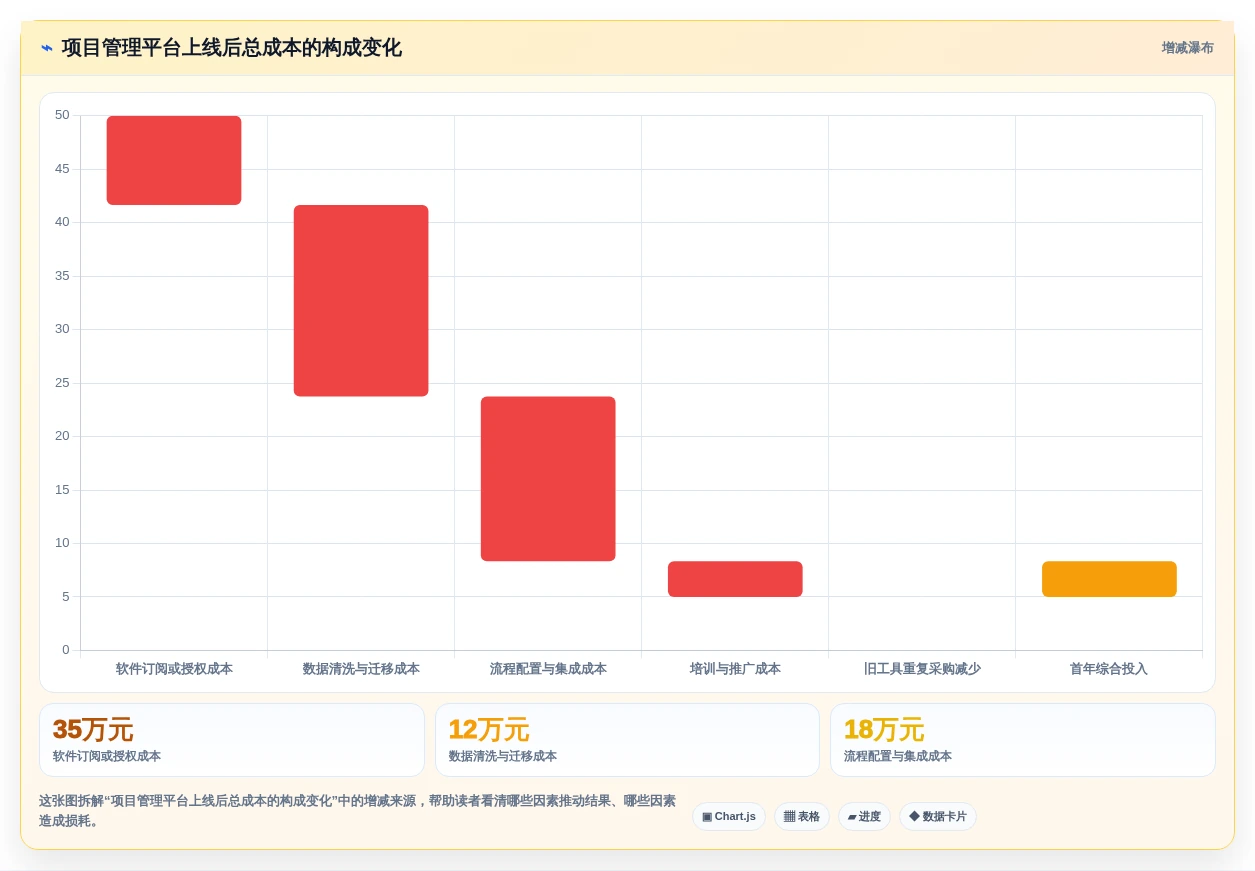Select the red 培训与推广成本 bar

coord(735,579)
